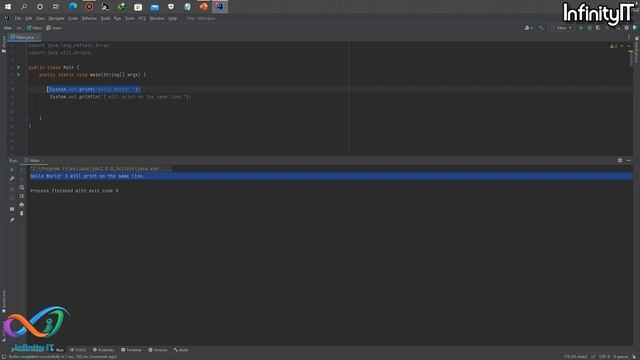
Task: Open the Window menu
Action: tap(157, 18)
